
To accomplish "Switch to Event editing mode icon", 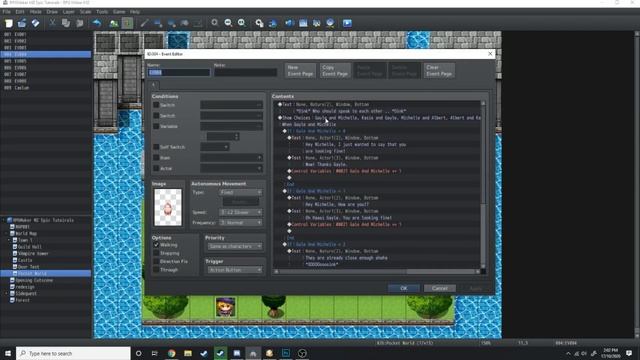I will coord(128,23).
